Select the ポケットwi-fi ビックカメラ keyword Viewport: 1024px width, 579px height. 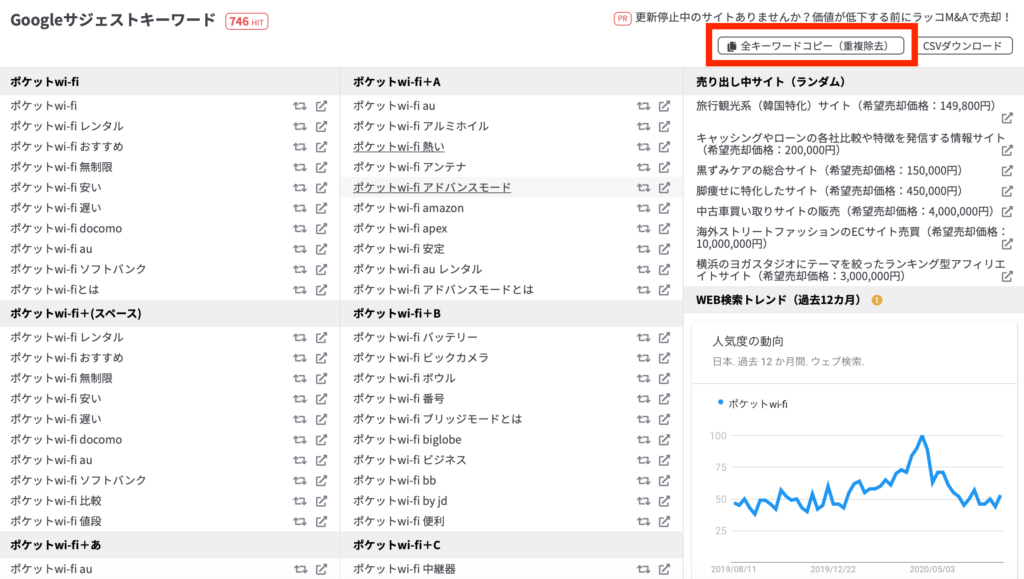pos(421,358)
